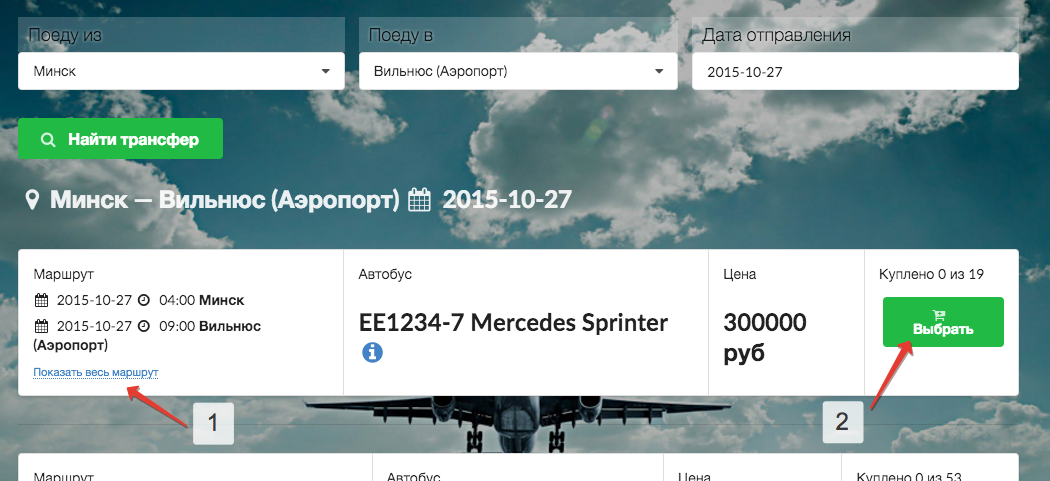Click the Дата отправления date field
Screen dimensions: 1050x481
tap(855, 71)
